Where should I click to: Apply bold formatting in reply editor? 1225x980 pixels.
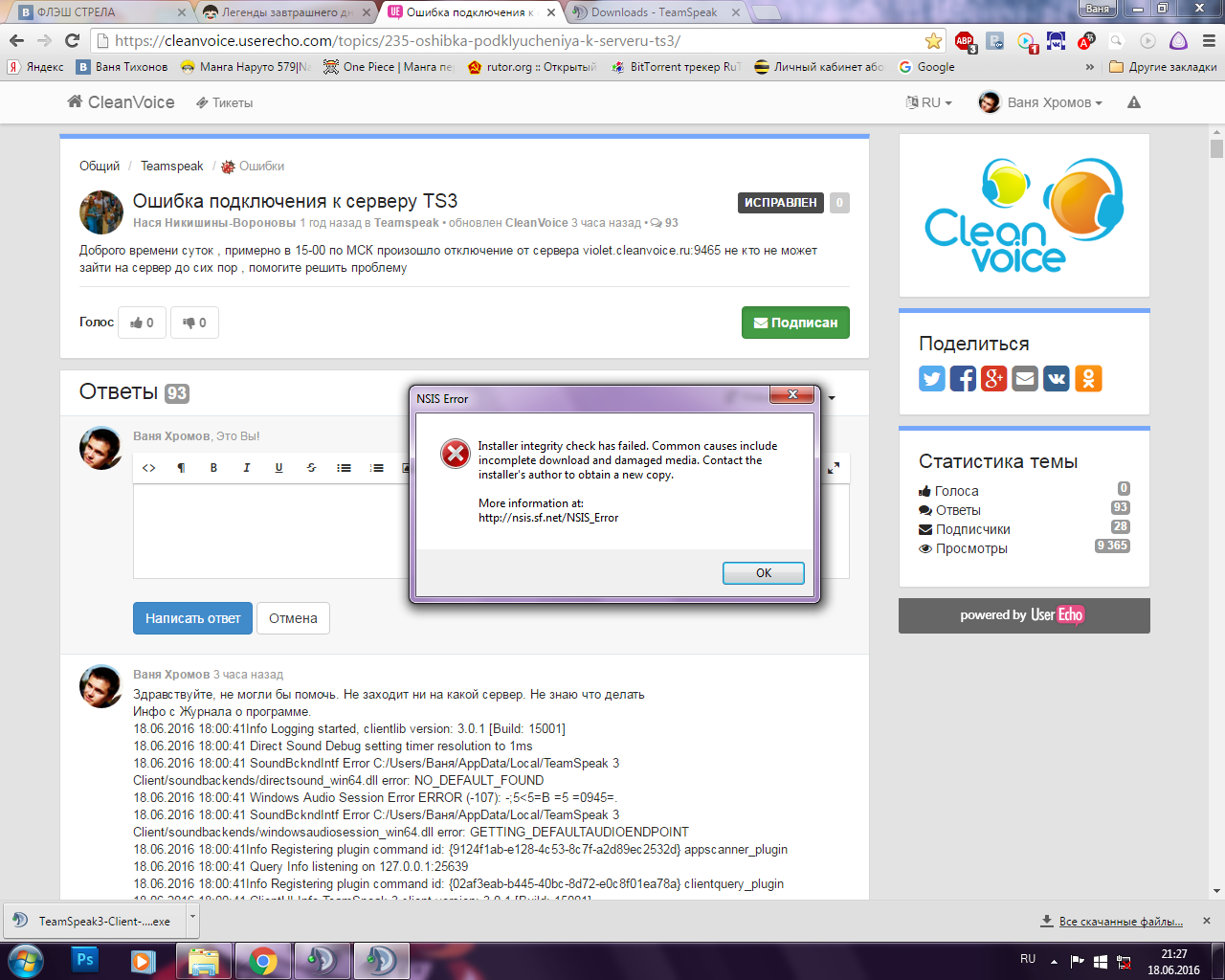point(213,468)
